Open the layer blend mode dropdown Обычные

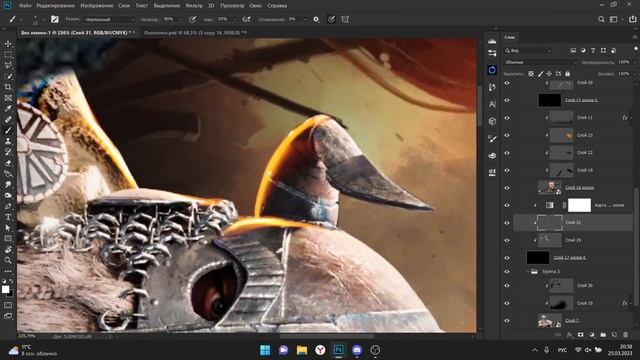coord(541,62)
